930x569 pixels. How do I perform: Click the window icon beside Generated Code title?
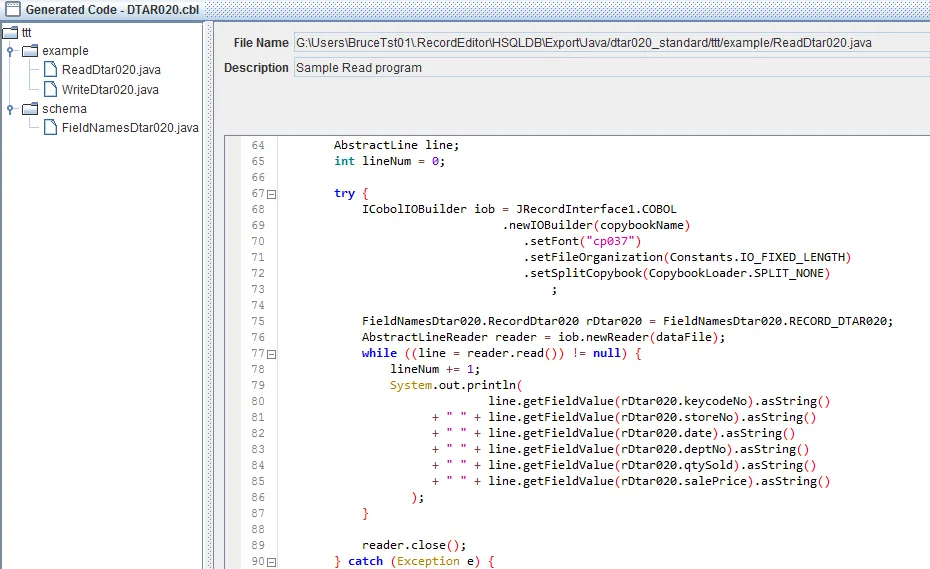[x=12, y=9]
